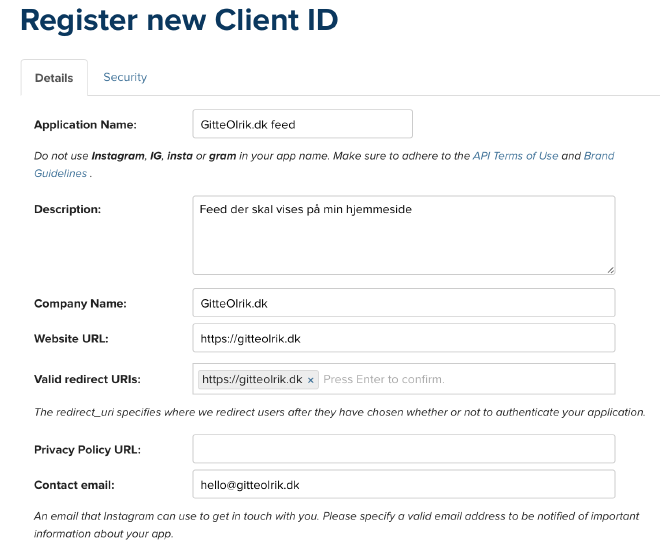Select the Details tab
The height and width of the screenshot is (547, 660).
coord(54,78)
